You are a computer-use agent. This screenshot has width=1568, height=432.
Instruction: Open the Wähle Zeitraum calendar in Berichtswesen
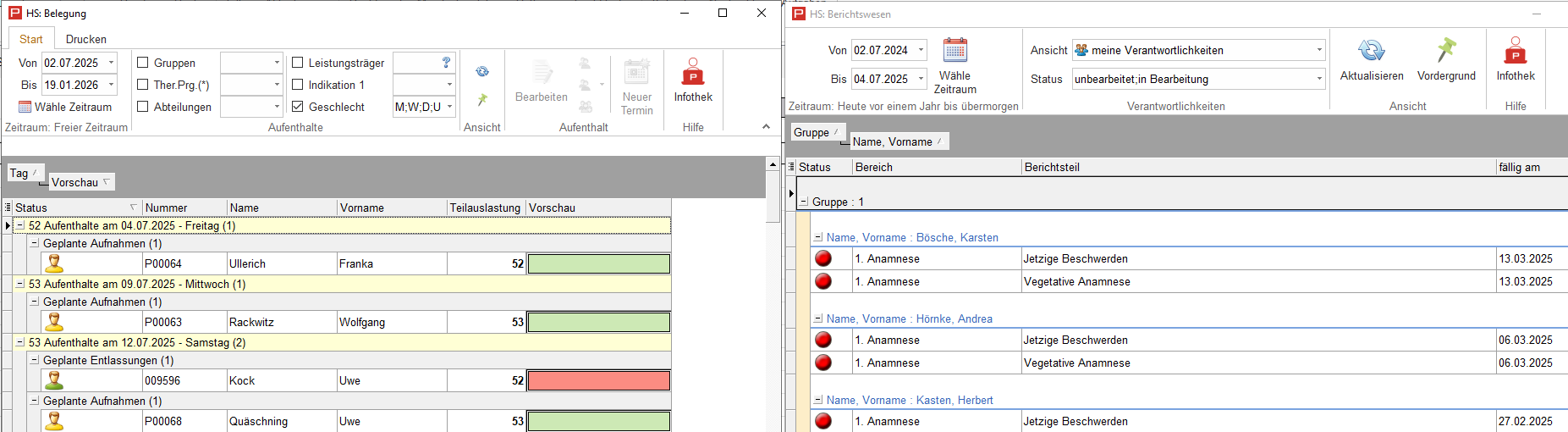(x=955, y=51)
